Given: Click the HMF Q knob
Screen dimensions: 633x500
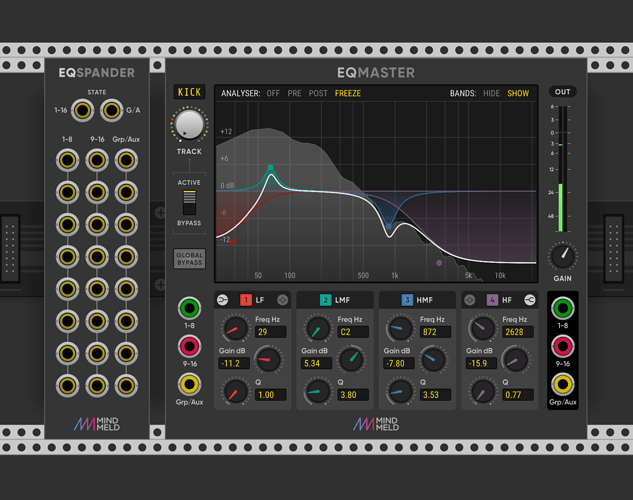Looking at the screenshot, I should 400,391.
